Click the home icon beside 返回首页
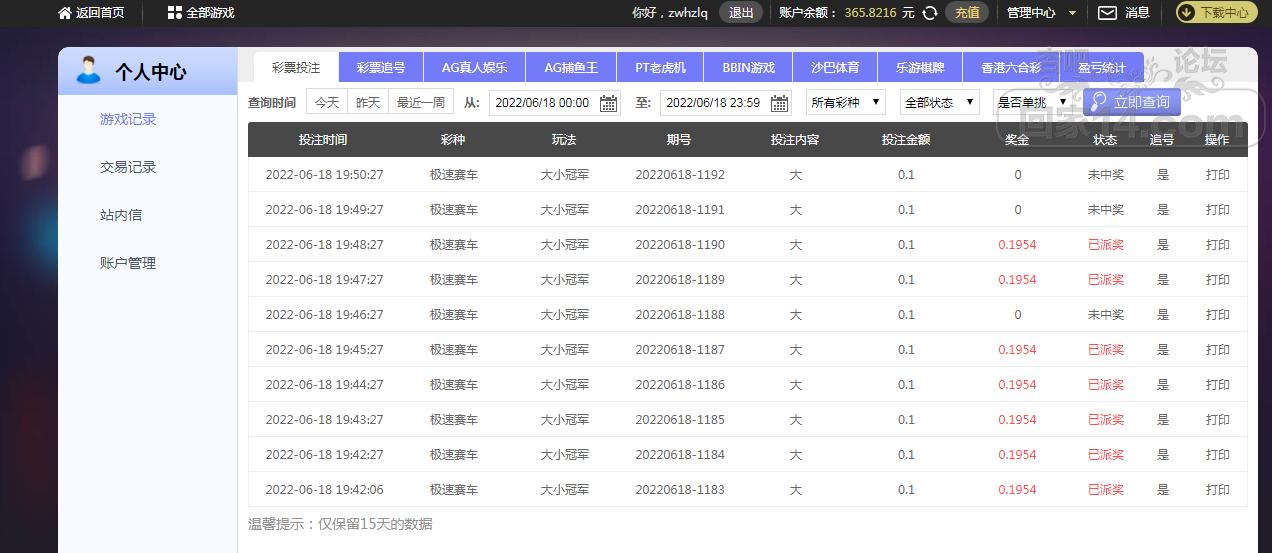Viewport: 1272px width, 553px height. click(x=65, y=13)
